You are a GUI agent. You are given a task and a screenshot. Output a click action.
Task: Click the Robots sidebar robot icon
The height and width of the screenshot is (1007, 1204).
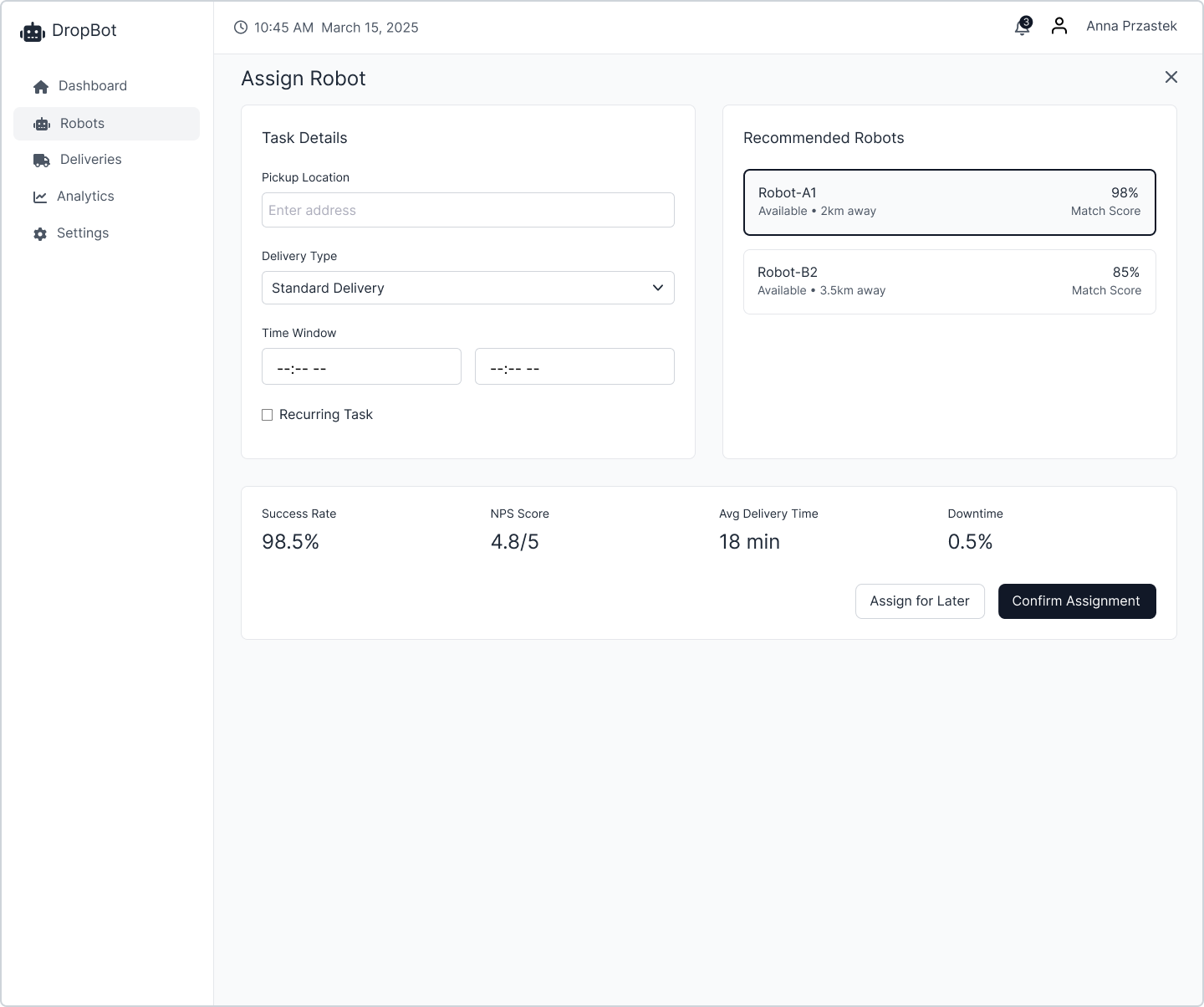[42, 124]
